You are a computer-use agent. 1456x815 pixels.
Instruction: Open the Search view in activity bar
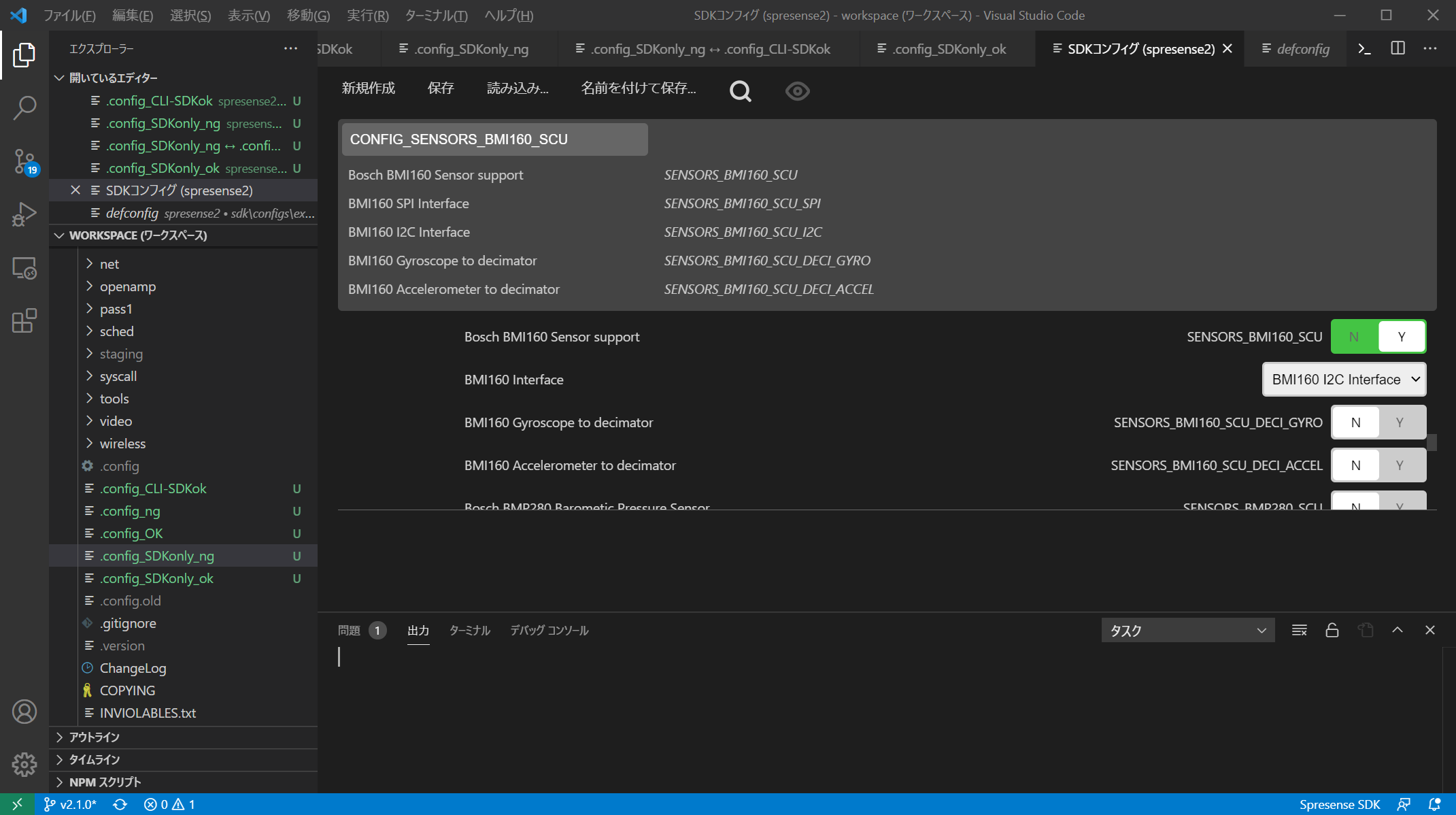[24, 107]
